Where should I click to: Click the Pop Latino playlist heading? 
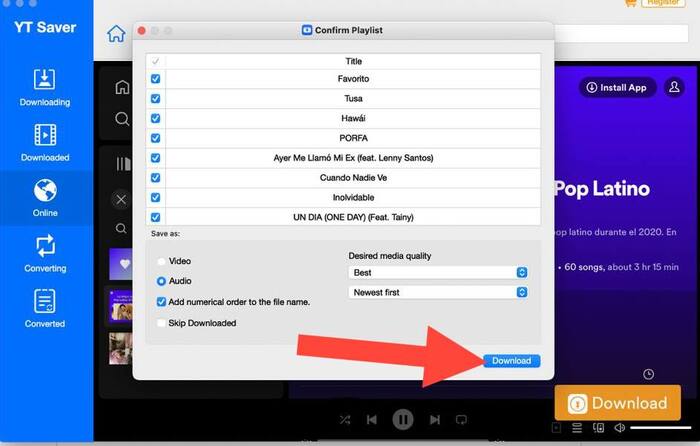602,189
